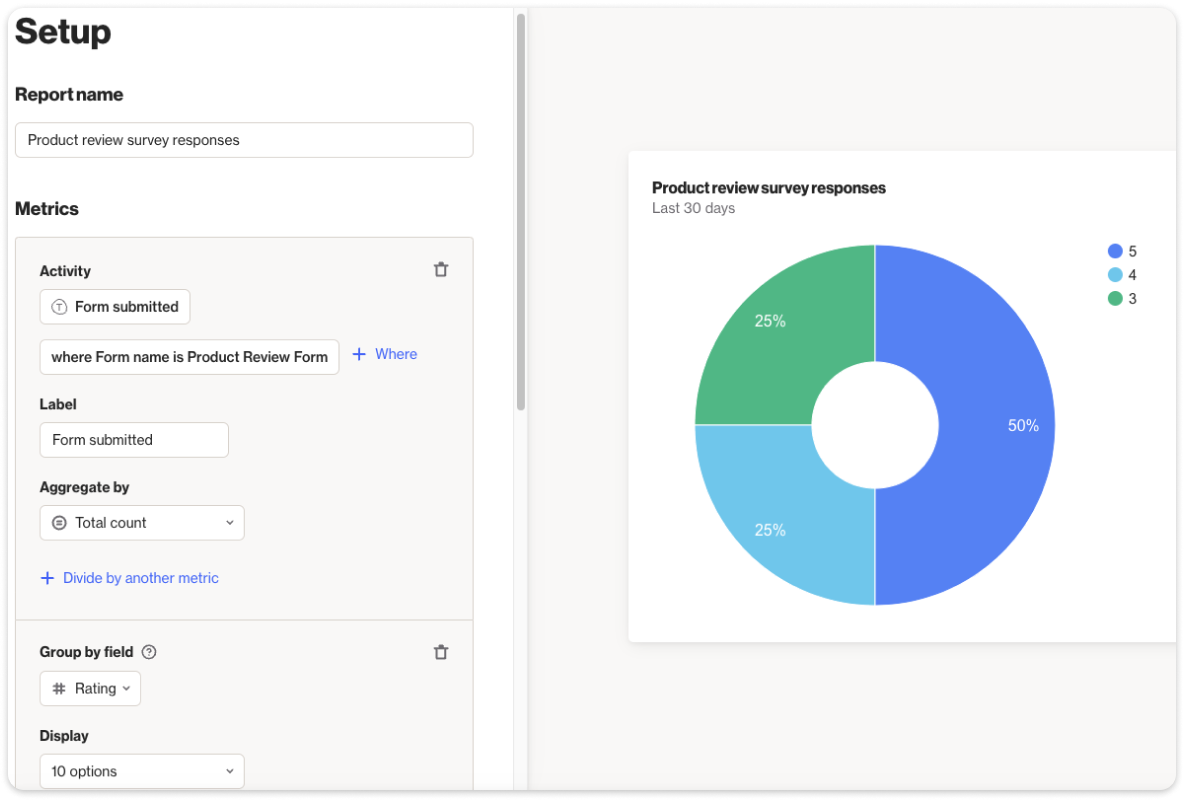
Task: Click the Aggregate by label
Action: [85, 488]
